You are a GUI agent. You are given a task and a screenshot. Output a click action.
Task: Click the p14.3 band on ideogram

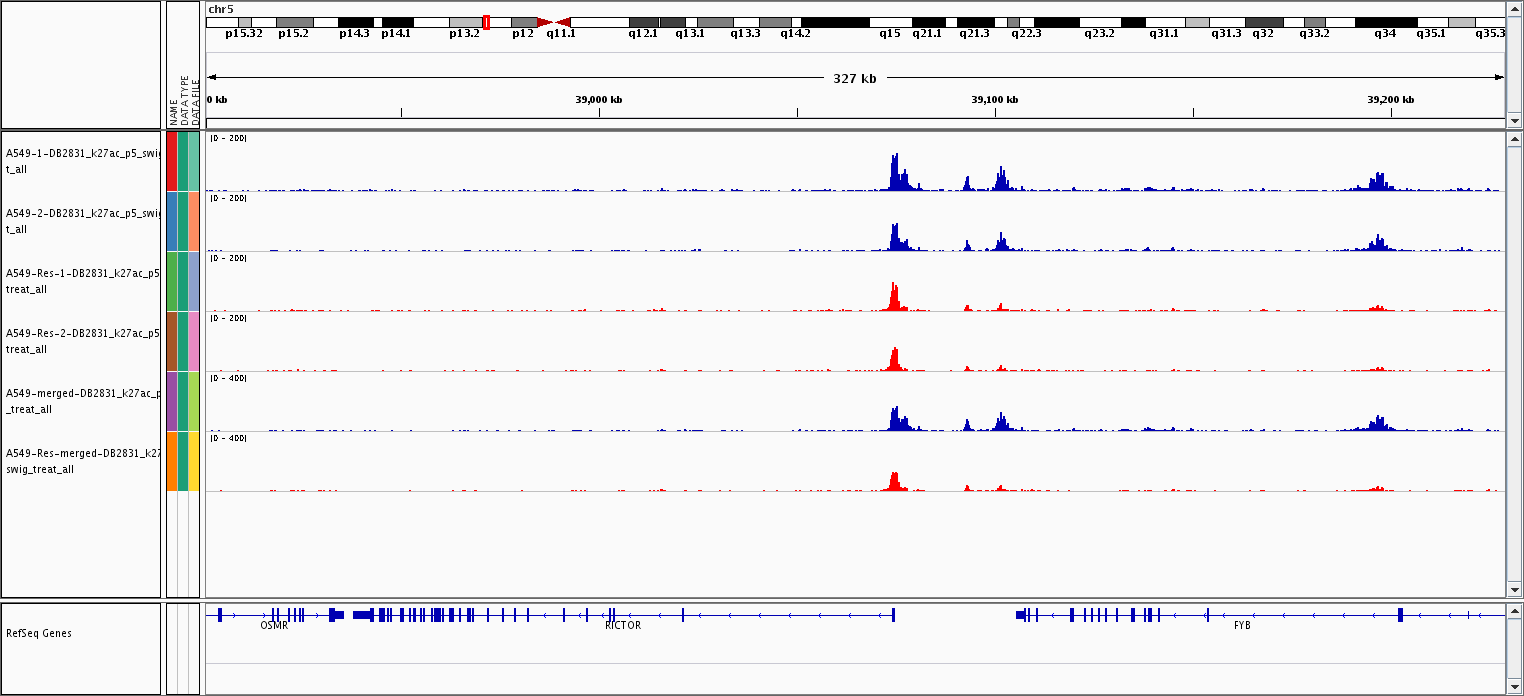tap(355, 22)
